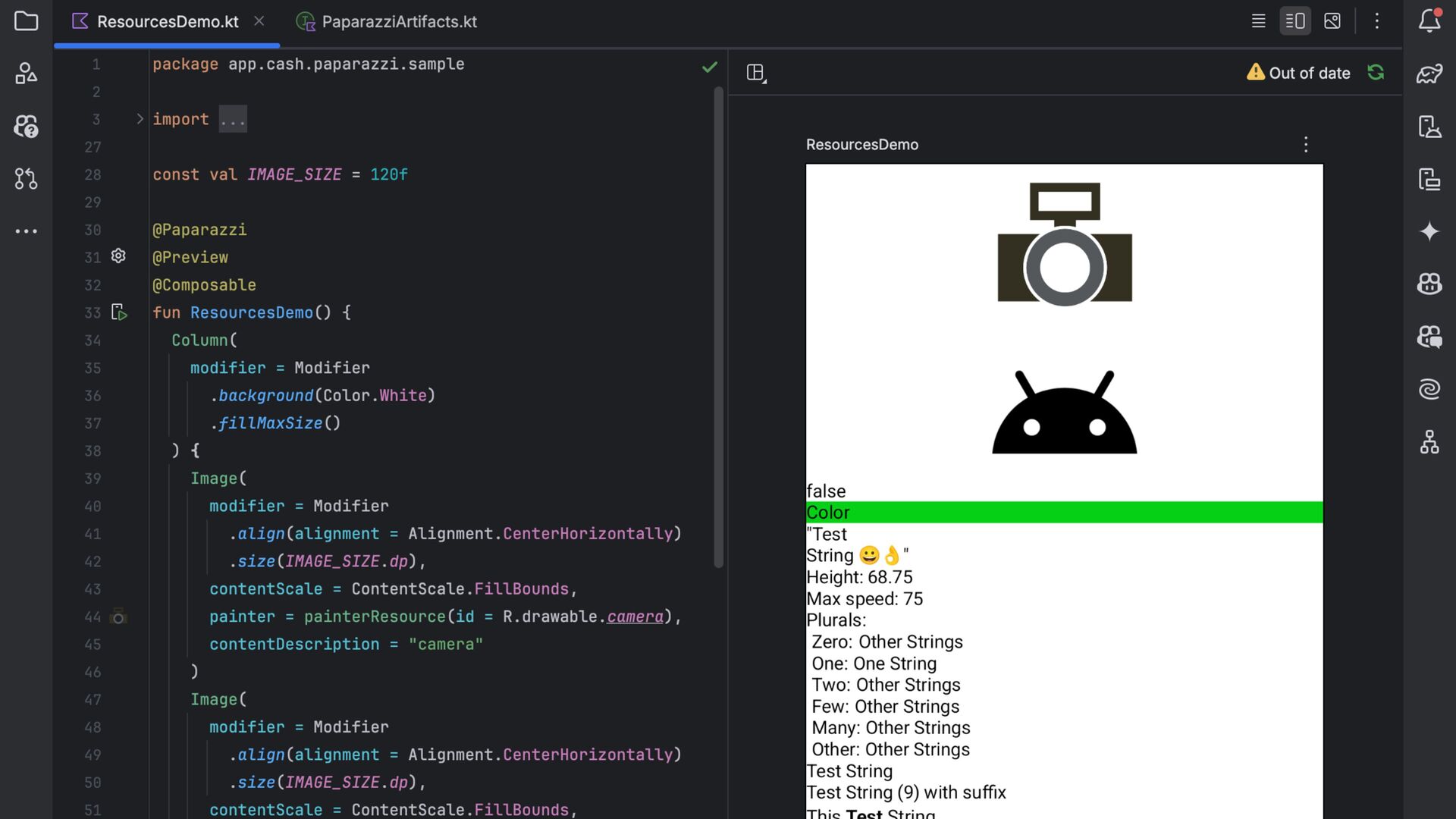
Task: Click the editor vertical scrollbar thumb
Action: [x=718, y=327]
